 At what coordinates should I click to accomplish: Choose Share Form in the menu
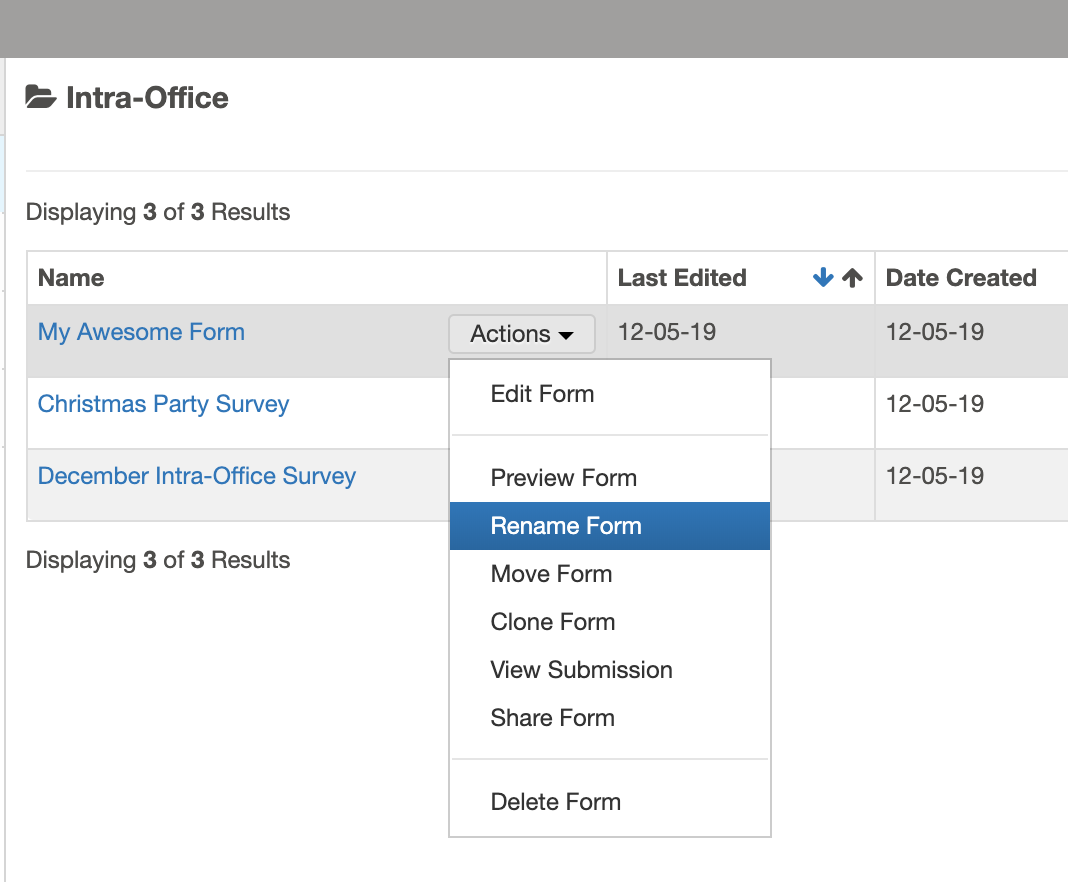(610, 718)
